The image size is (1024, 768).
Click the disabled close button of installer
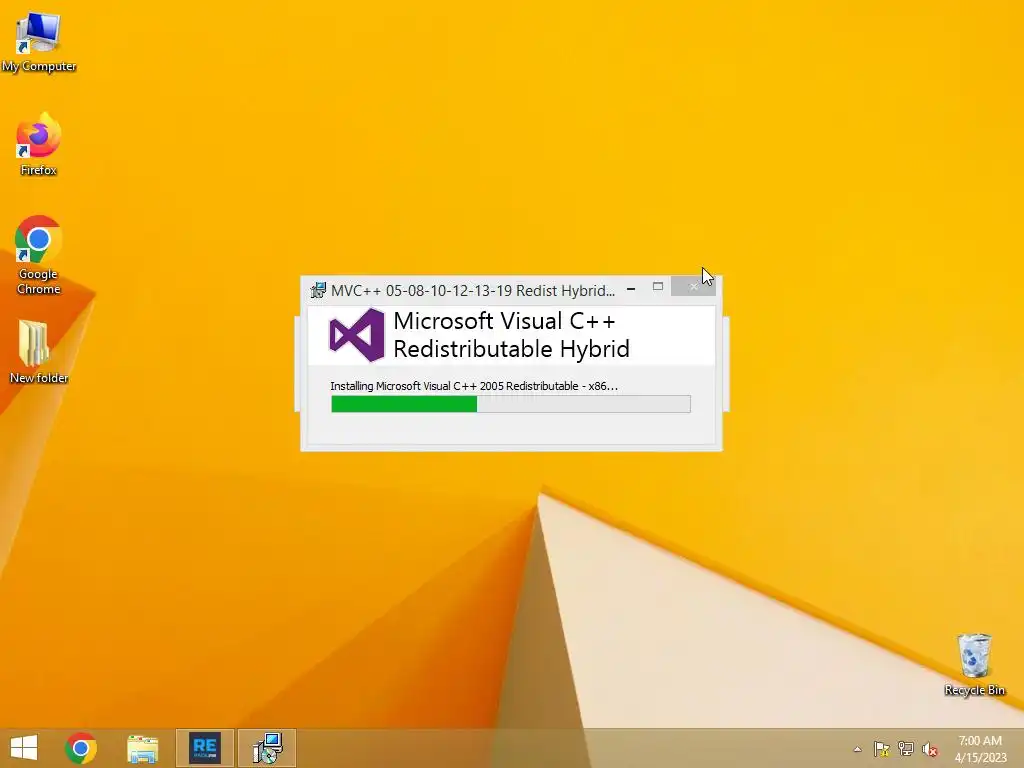pos(694,287)
